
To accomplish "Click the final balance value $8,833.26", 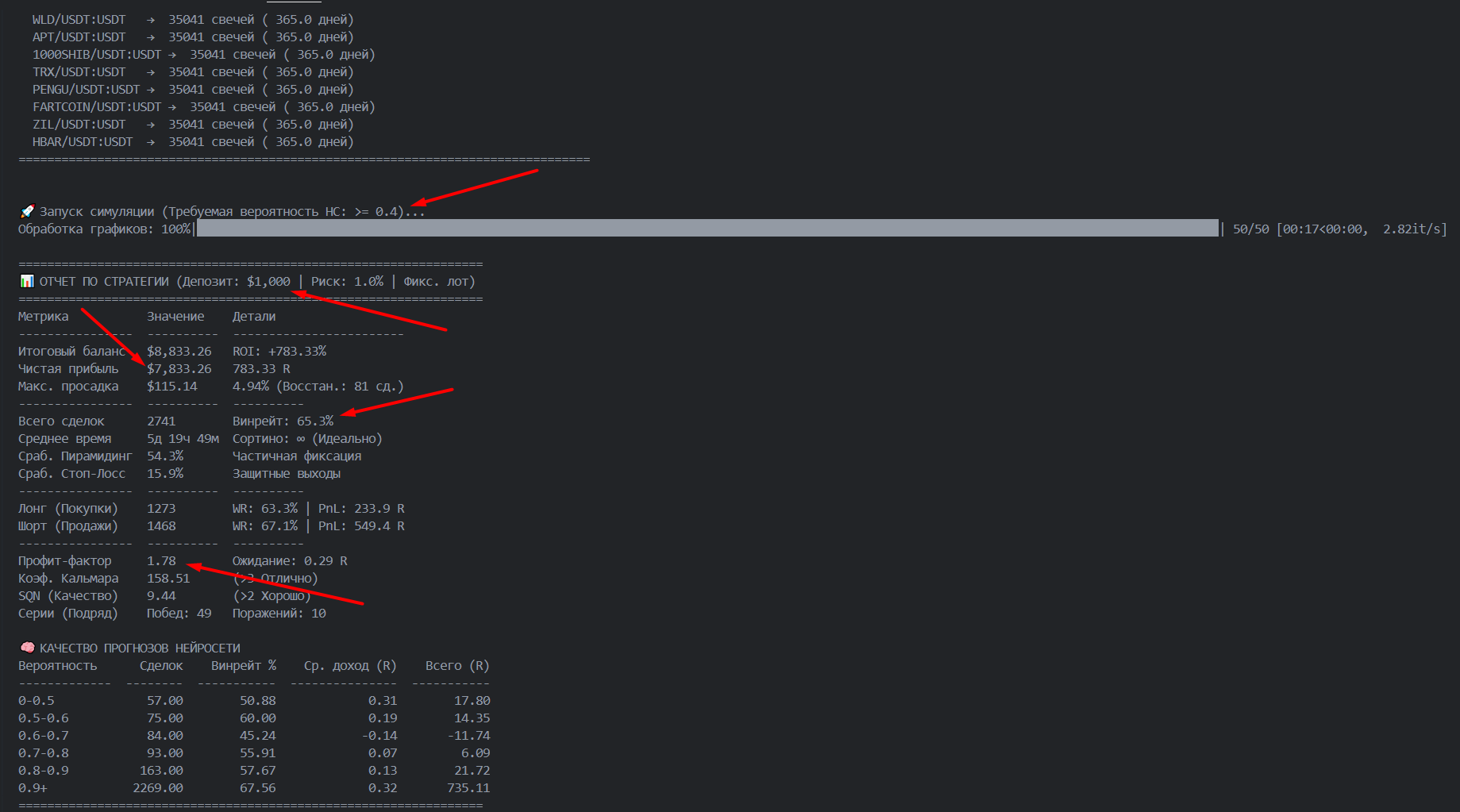I will (x=179, y=351).
